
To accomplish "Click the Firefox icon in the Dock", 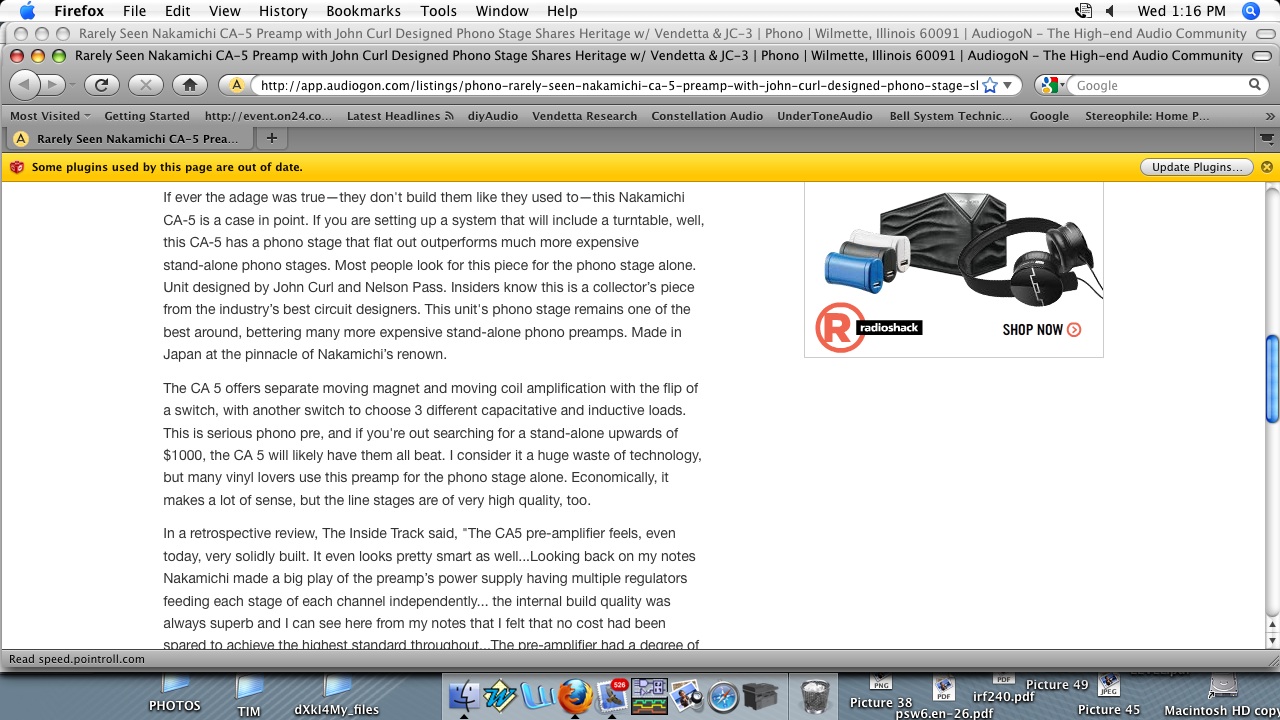I will tap(574, 696).
